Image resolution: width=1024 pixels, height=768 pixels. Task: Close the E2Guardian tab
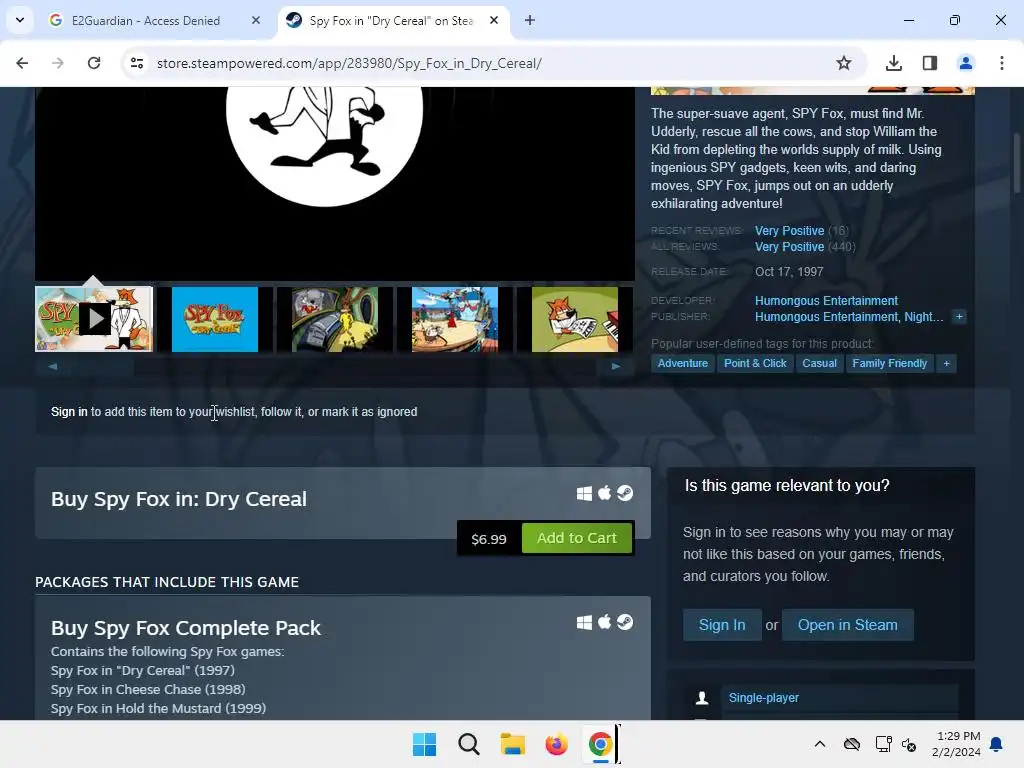pos(256,20)
